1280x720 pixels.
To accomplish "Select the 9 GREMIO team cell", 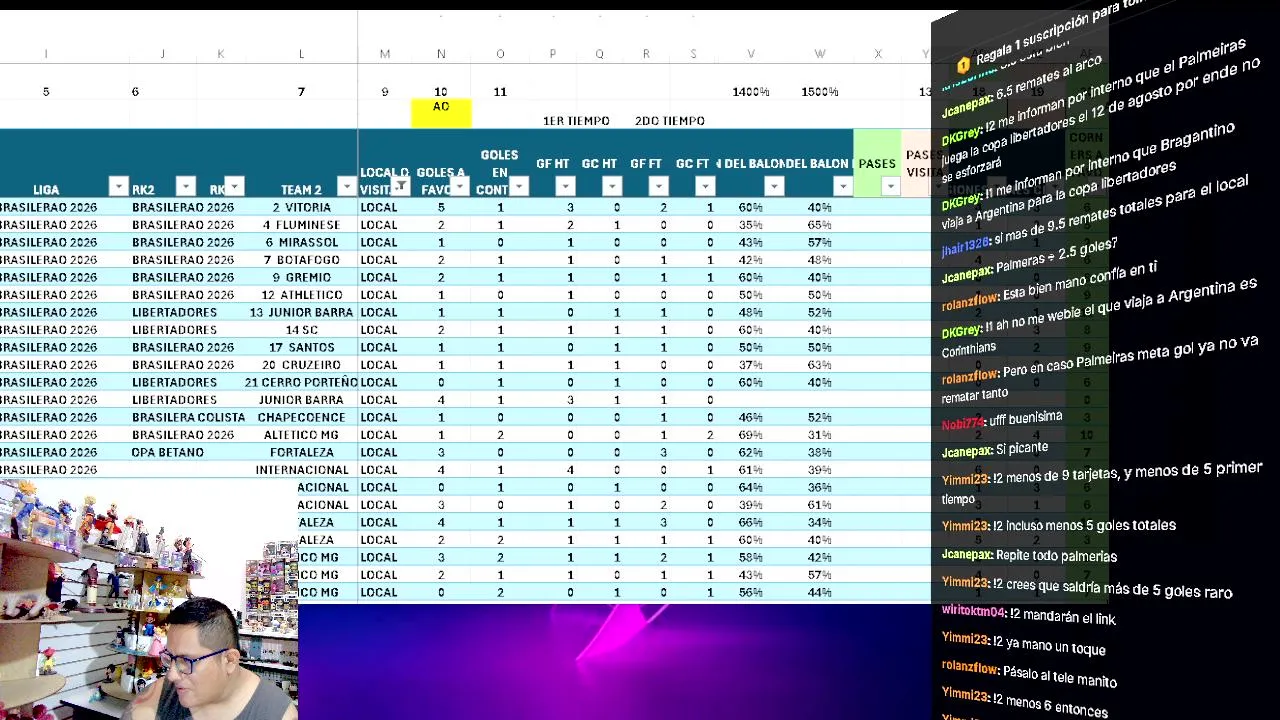I will click(x=301, y=277).
